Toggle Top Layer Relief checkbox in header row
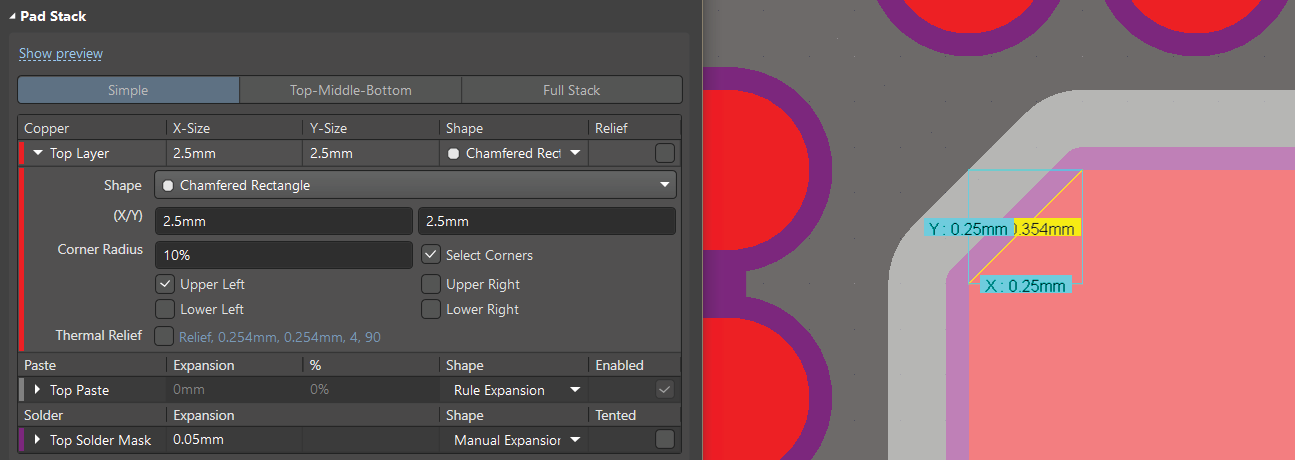The width and height of the screenshot is (1295, 460). [664, 154]
